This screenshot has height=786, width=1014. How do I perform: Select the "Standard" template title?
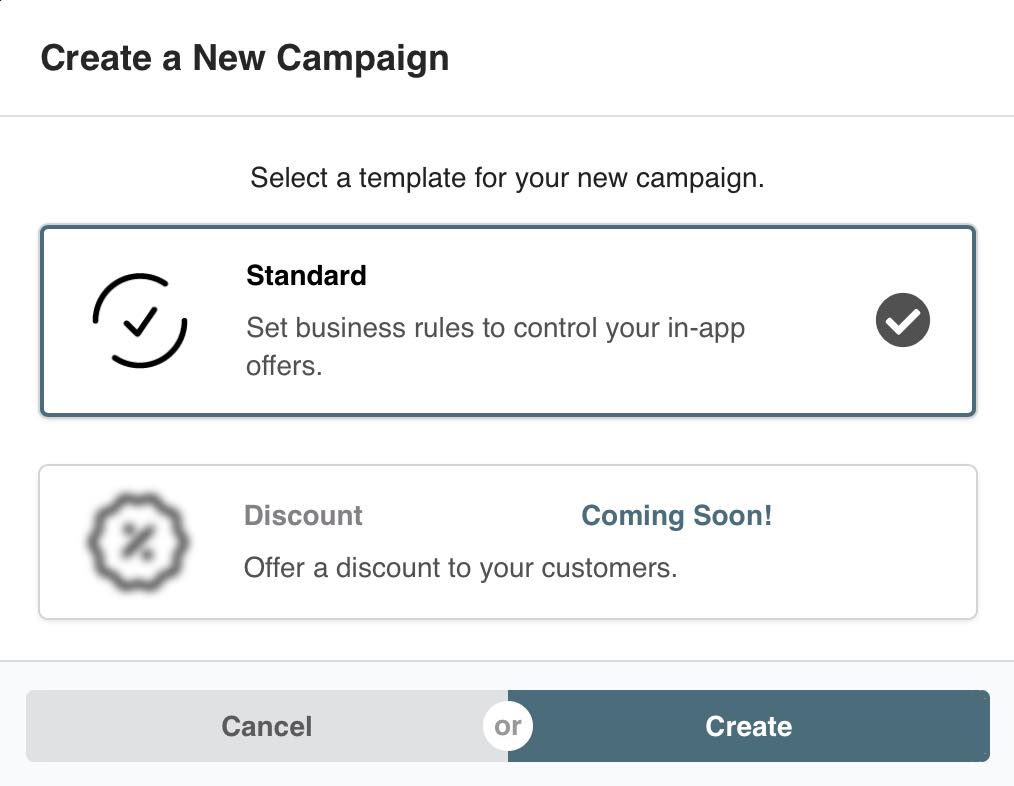tap(306, 275)
